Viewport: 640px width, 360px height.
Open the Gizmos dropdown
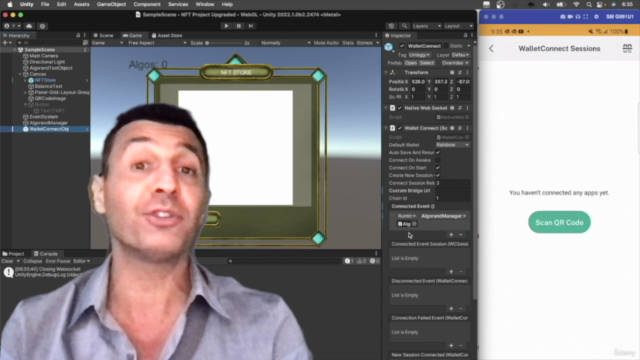coord(367,43)
